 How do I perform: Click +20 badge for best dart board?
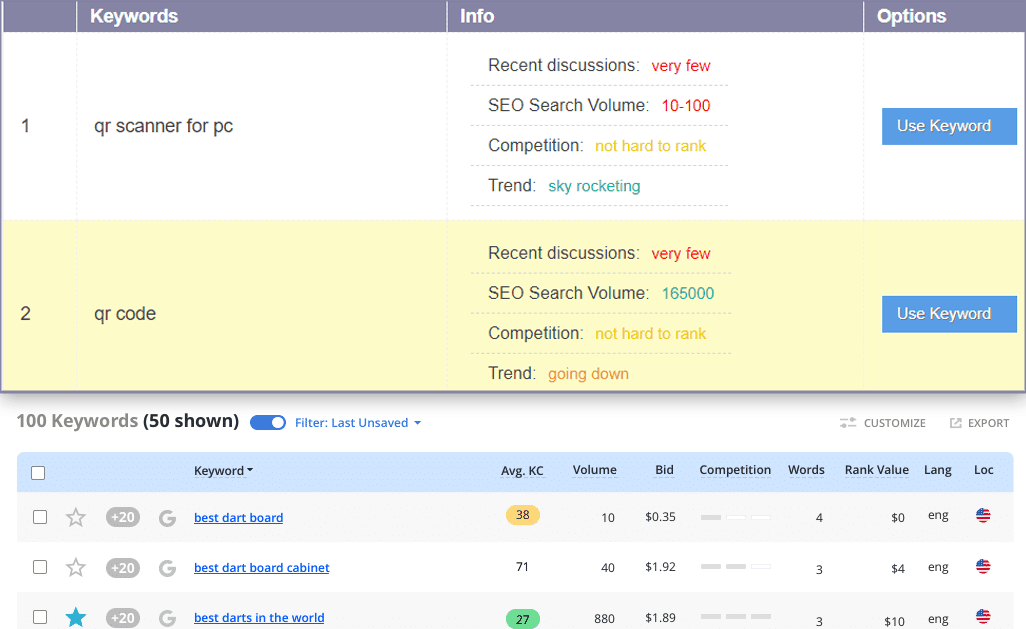coord(123,517)
